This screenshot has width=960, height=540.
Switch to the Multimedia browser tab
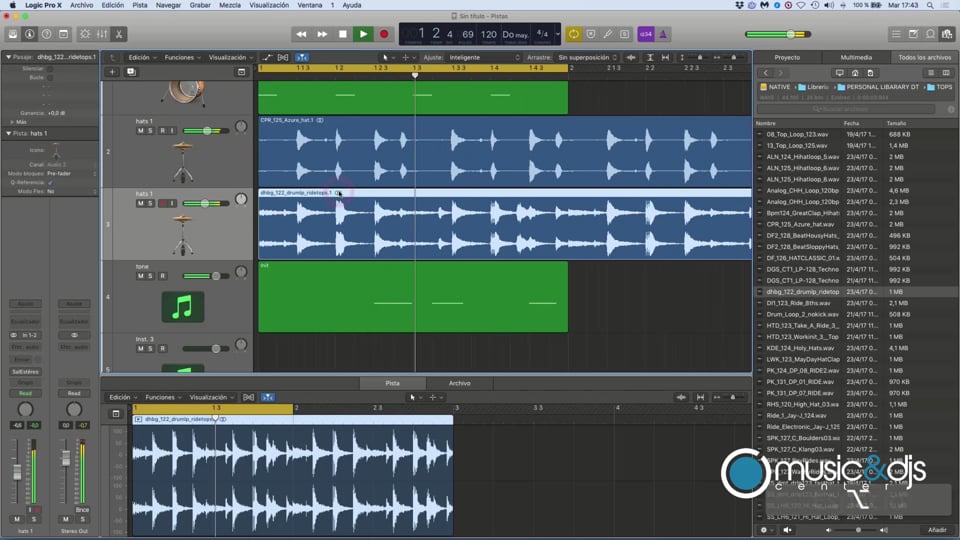(856, 58)
